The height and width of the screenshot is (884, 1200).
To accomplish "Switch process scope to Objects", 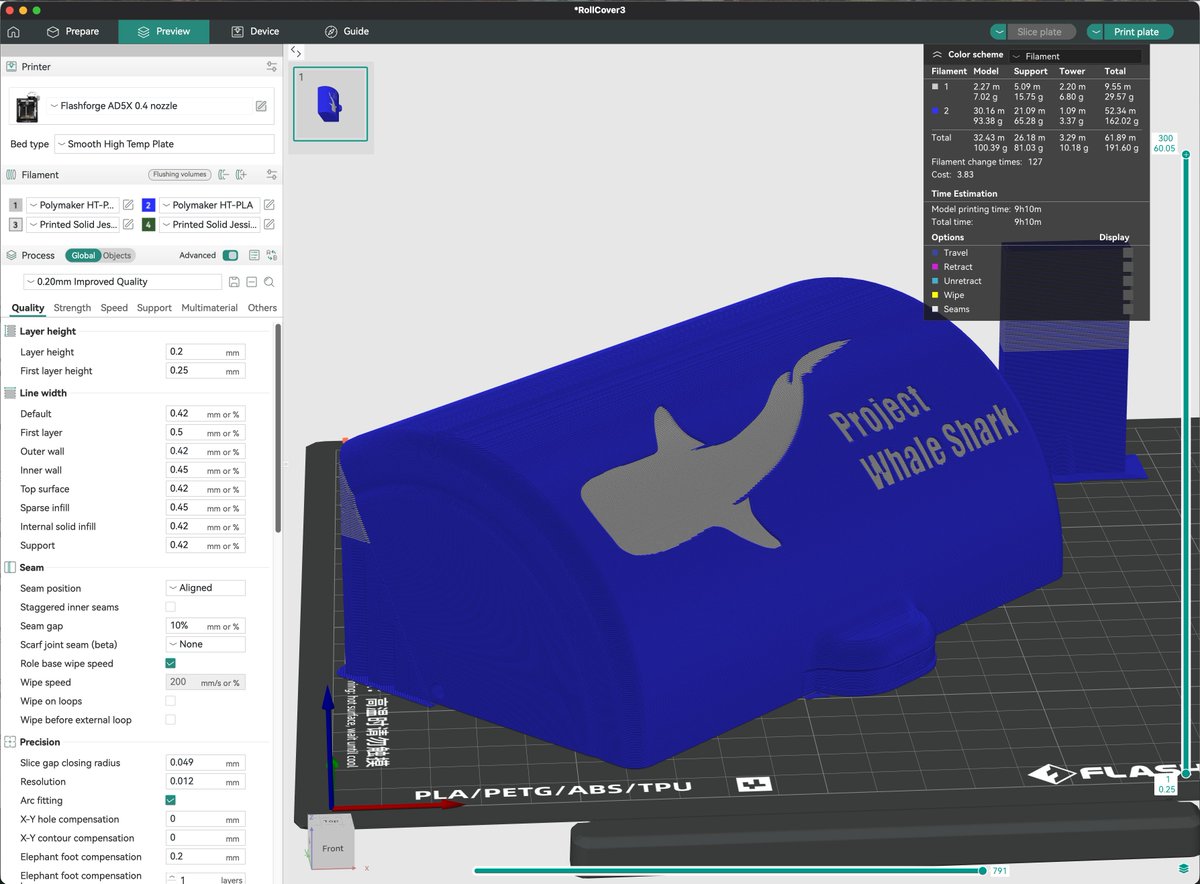I will (117, 255).
